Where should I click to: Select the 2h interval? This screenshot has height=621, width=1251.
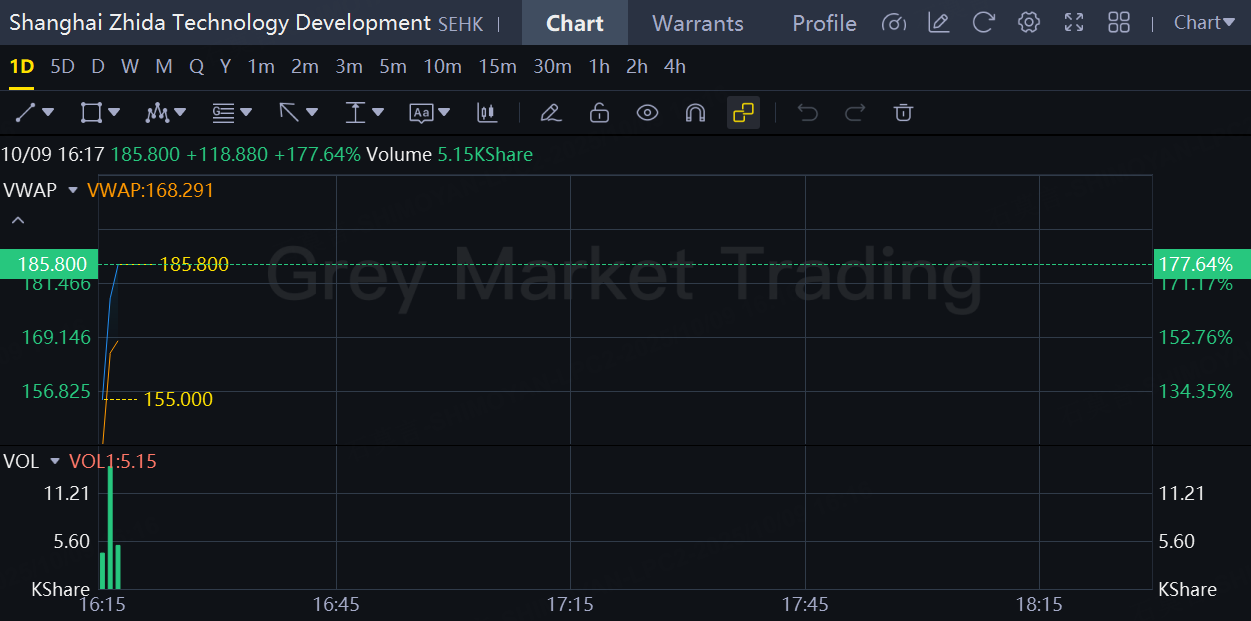(637, 67)
